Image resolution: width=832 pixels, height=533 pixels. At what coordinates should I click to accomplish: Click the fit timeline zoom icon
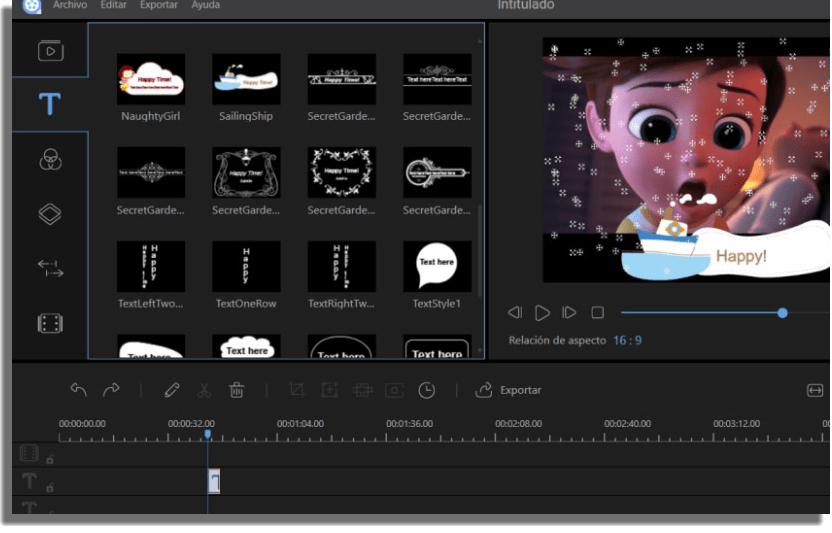click(x=814, y=391)
